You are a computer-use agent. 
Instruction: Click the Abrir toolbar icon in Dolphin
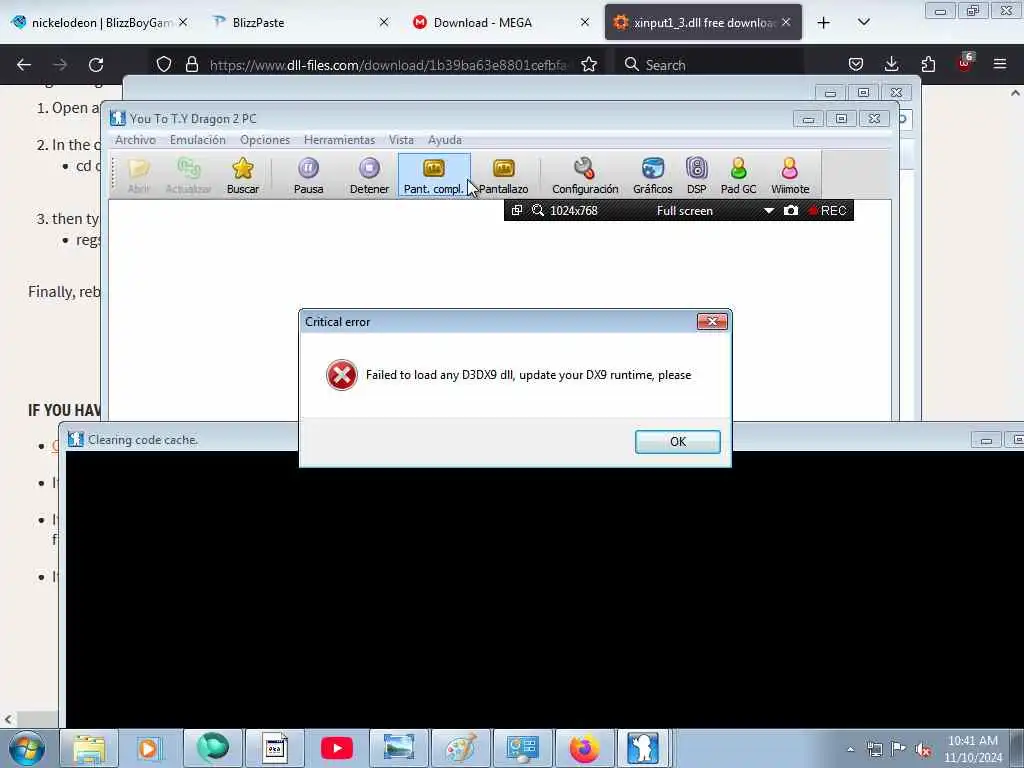[x=138, y=176]
